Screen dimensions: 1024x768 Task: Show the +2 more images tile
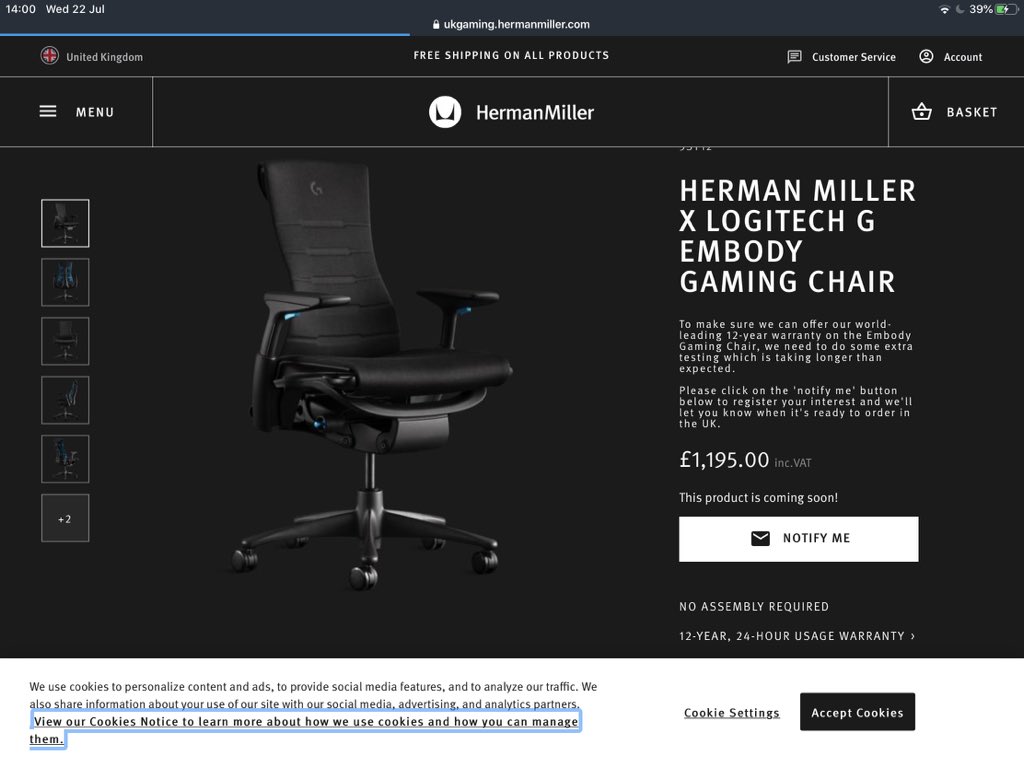click(x=65, y=519)
